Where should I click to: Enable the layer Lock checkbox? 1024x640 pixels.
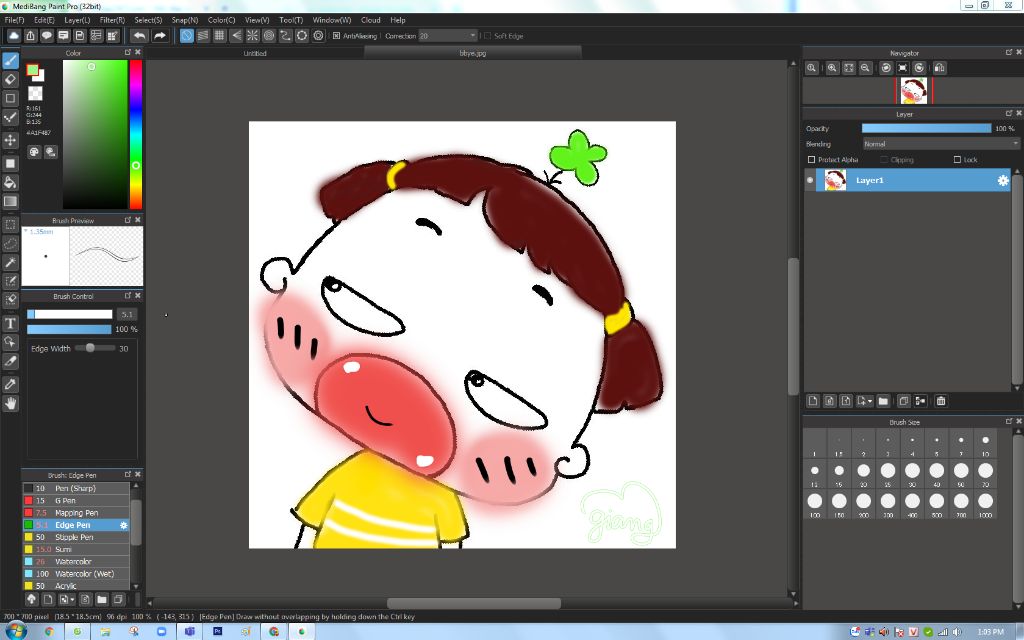(957, 160)
